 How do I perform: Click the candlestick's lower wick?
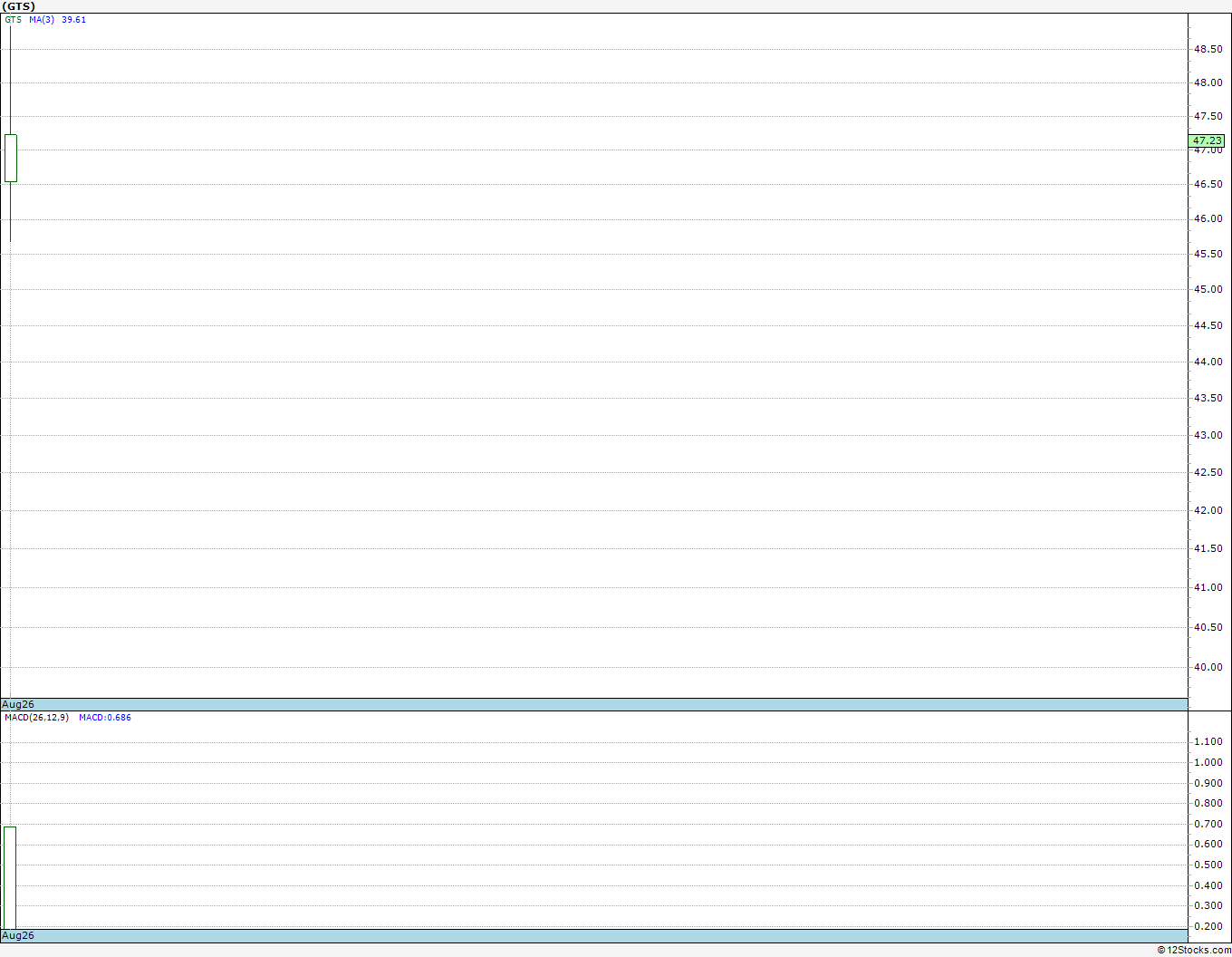11,212
